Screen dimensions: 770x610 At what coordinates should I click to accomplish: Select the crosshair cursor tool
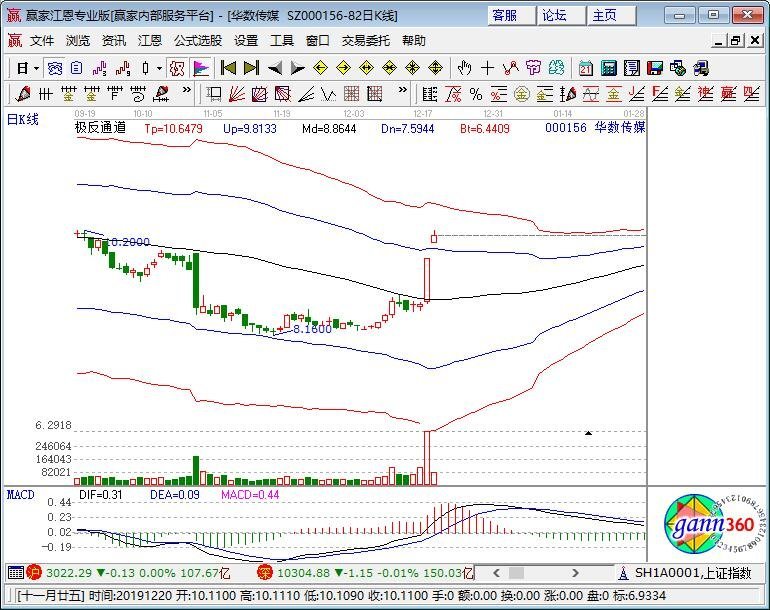pos(487,68)
